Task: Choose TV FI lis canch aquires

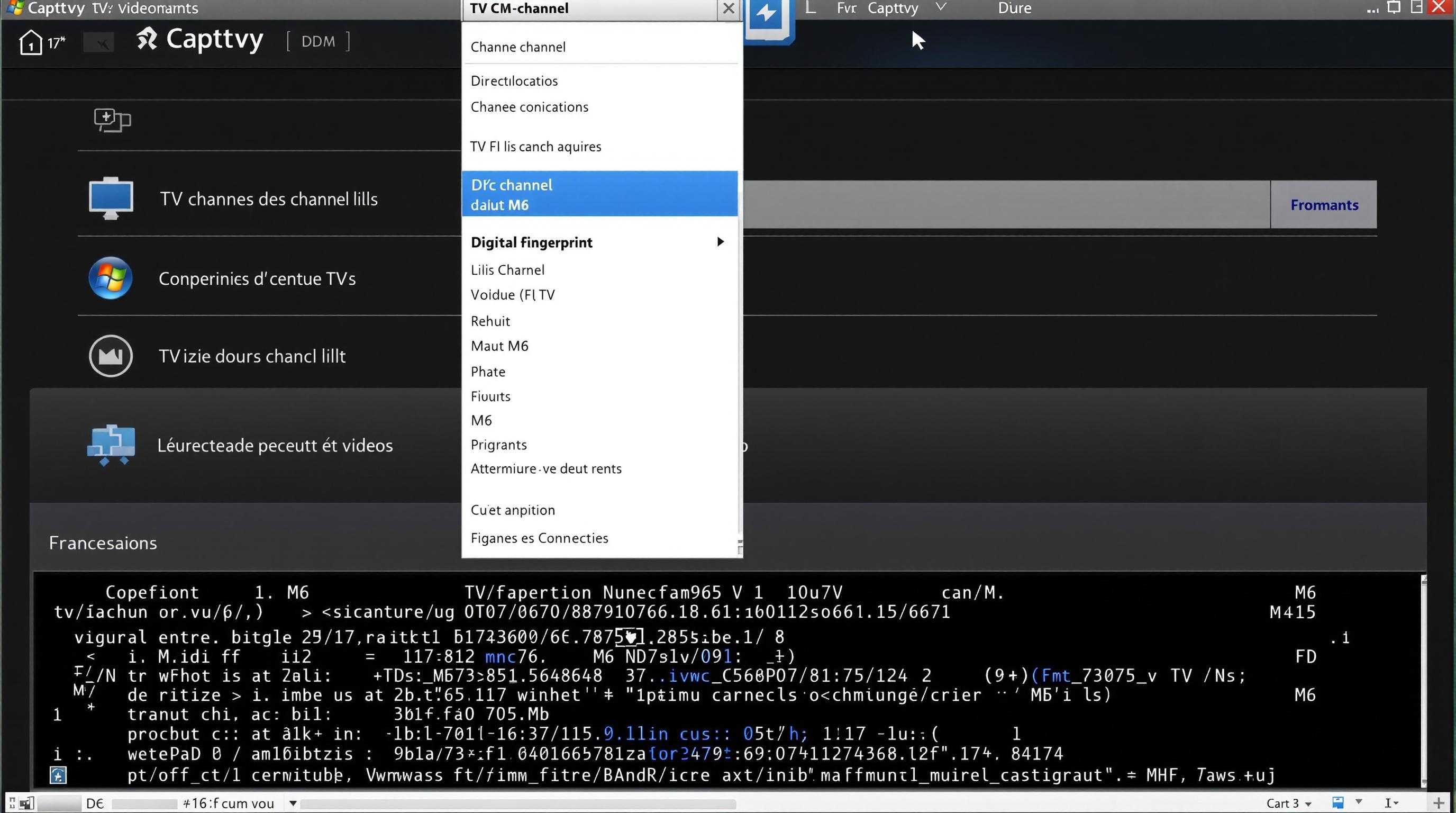Action: (x=535, y=147)
